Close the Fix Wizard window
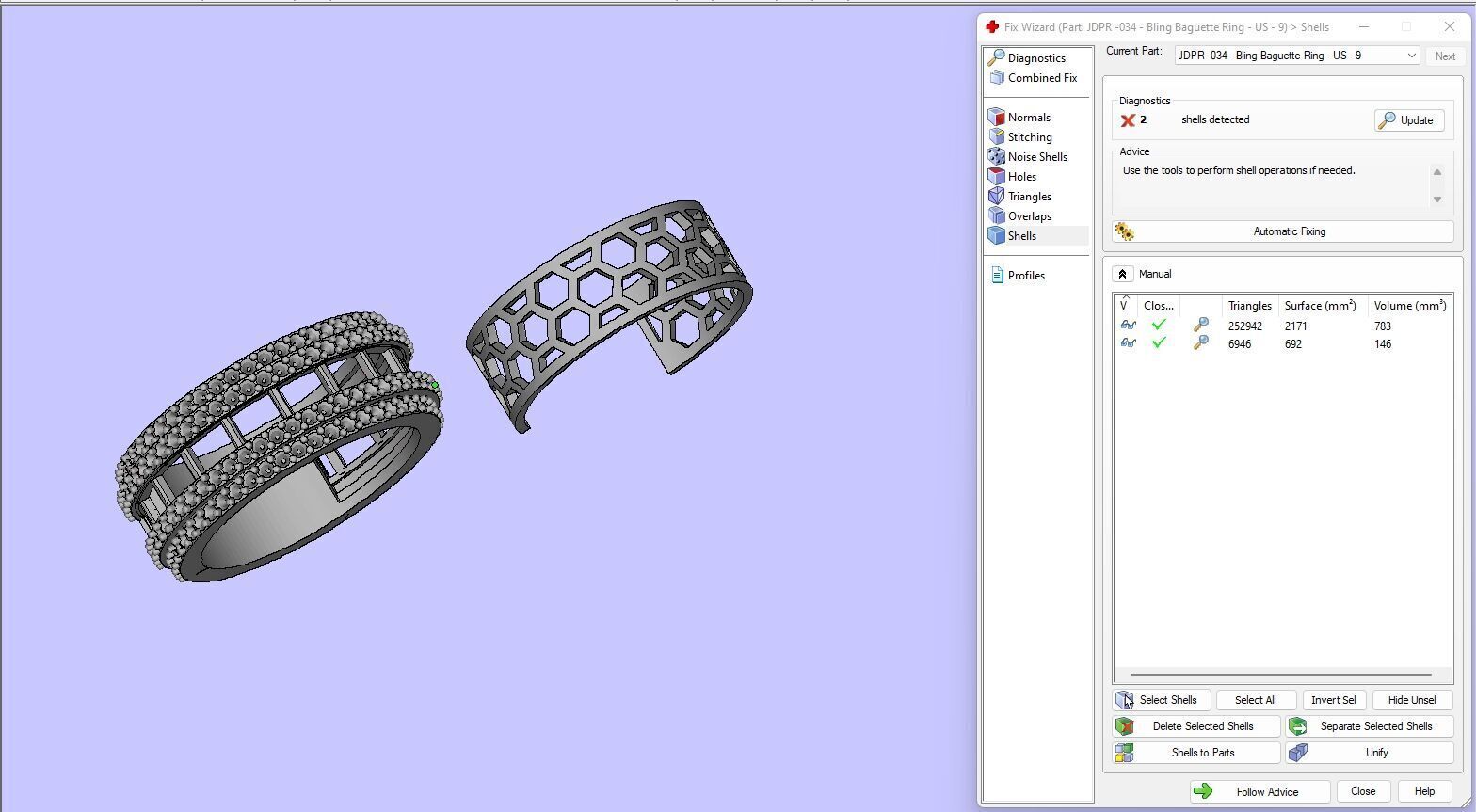 click(x=1449, y=26)
